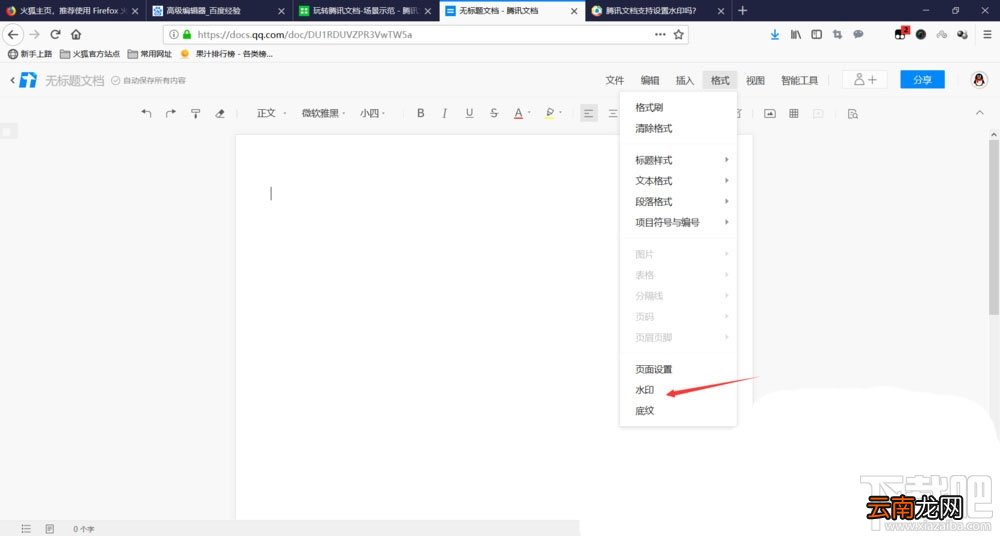Screen dimensions: 1000x536
Task: Click the find and replace toolbar icon
Action: click(853, 114)
